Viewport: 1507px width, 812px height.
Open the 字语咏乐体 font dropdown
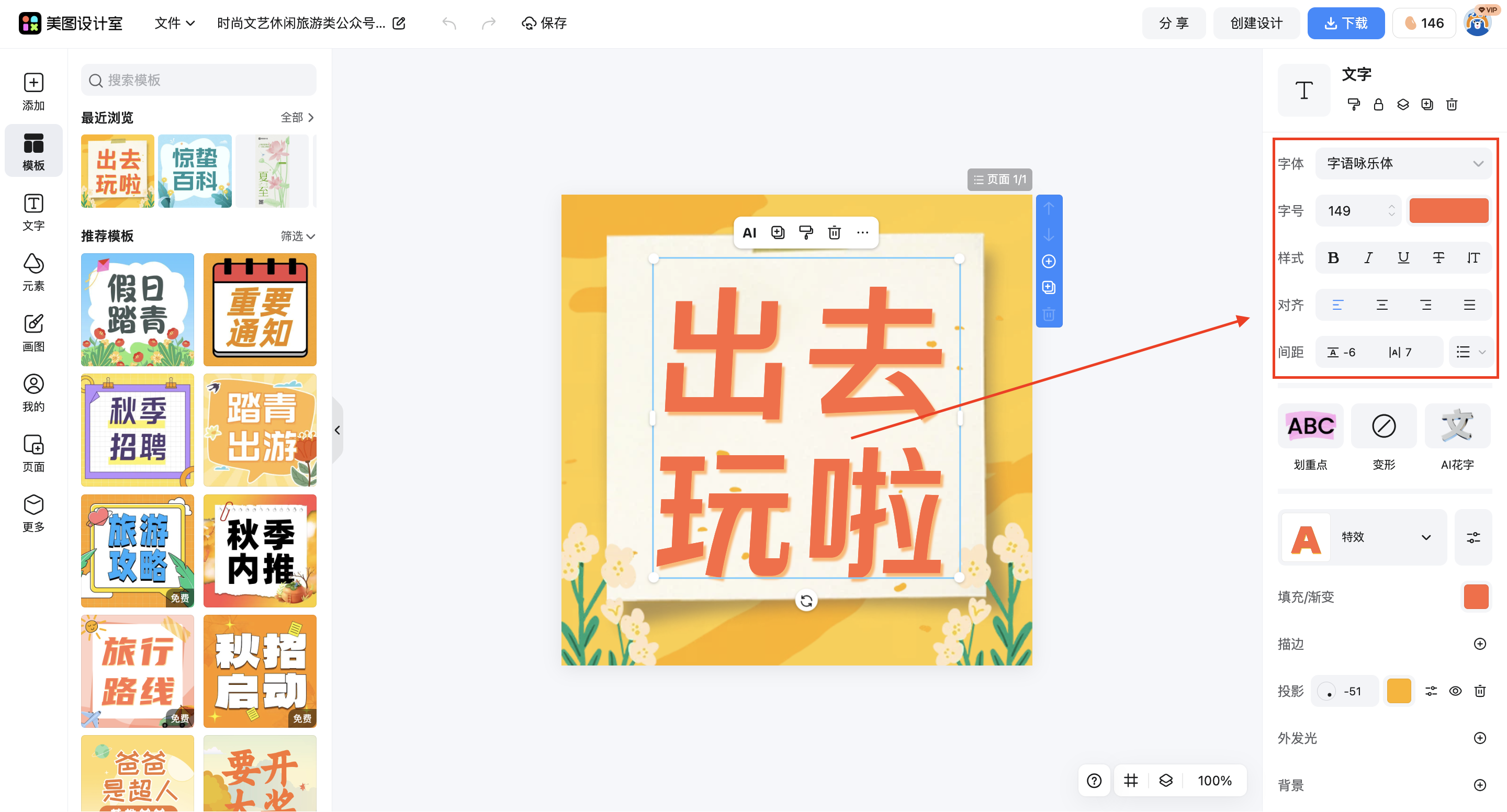pos(1403,163)
